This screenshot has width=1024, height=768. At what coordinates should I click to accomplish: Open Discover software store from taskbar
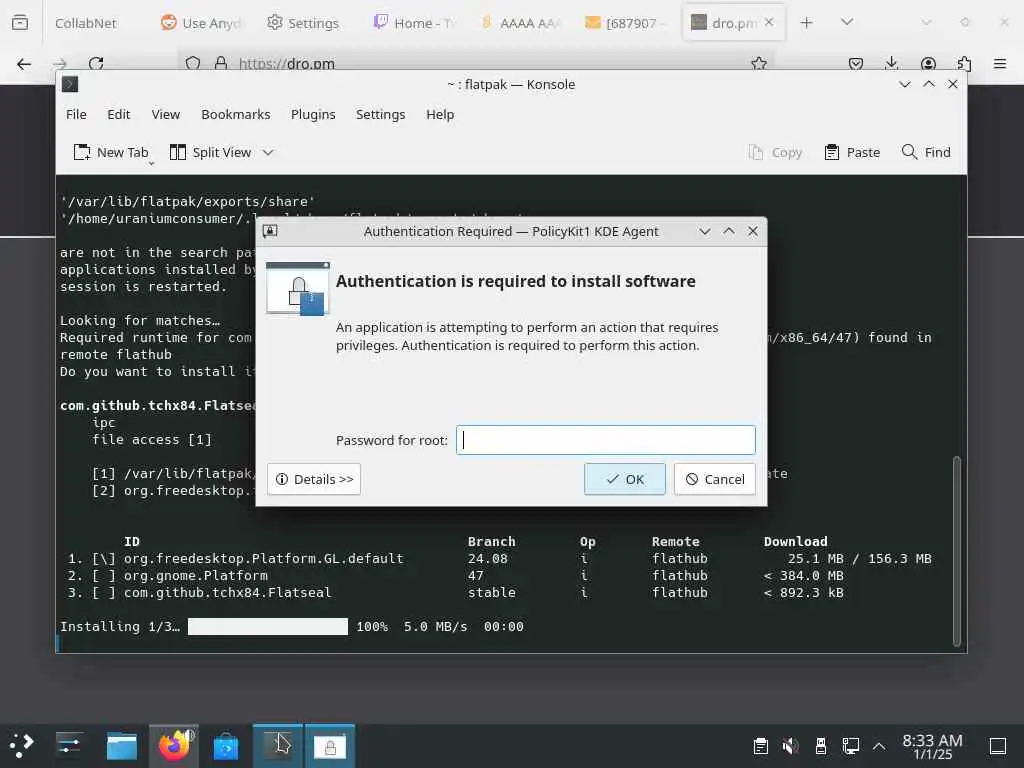click(226, 745)
